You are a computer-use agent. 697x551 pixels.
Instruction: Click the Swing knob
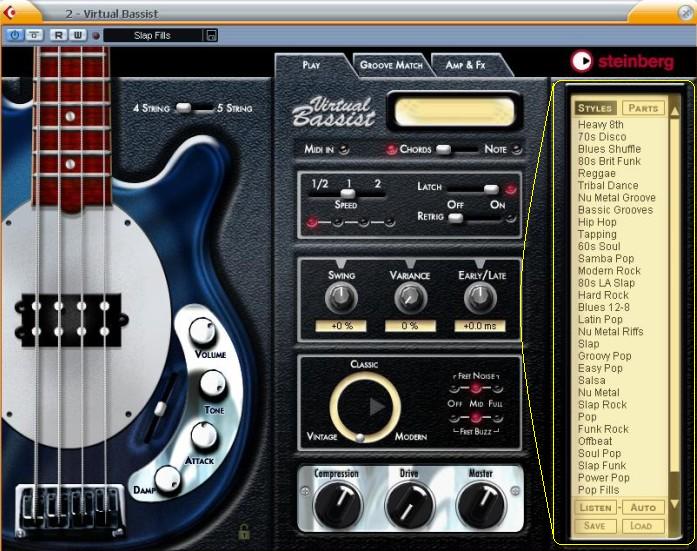coord(341,297)
